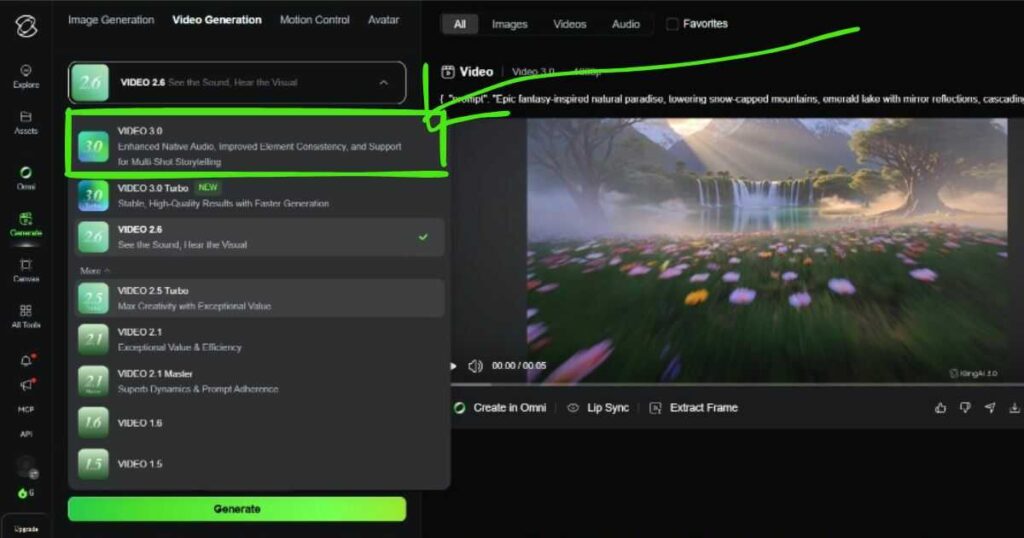
Task: Open the Kling logo home icon
Action: pyautogui.click(x=26, y=26)
